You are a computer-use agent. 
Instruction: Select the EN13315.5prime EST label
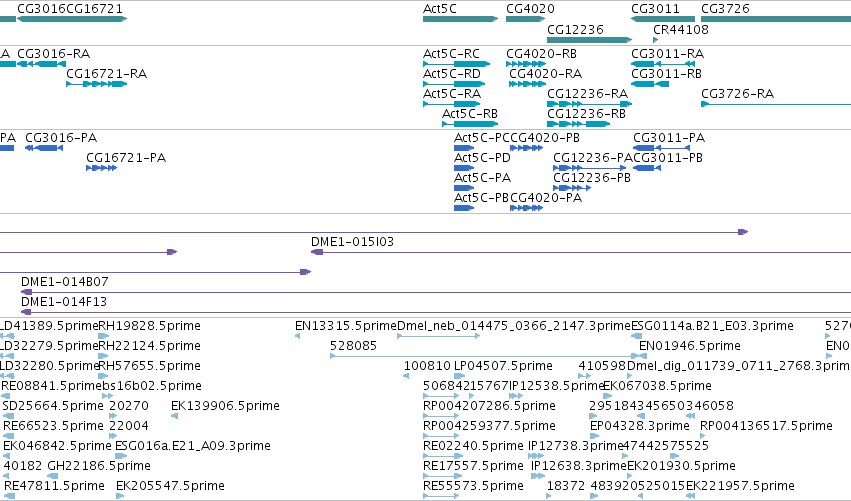(346, 326)
